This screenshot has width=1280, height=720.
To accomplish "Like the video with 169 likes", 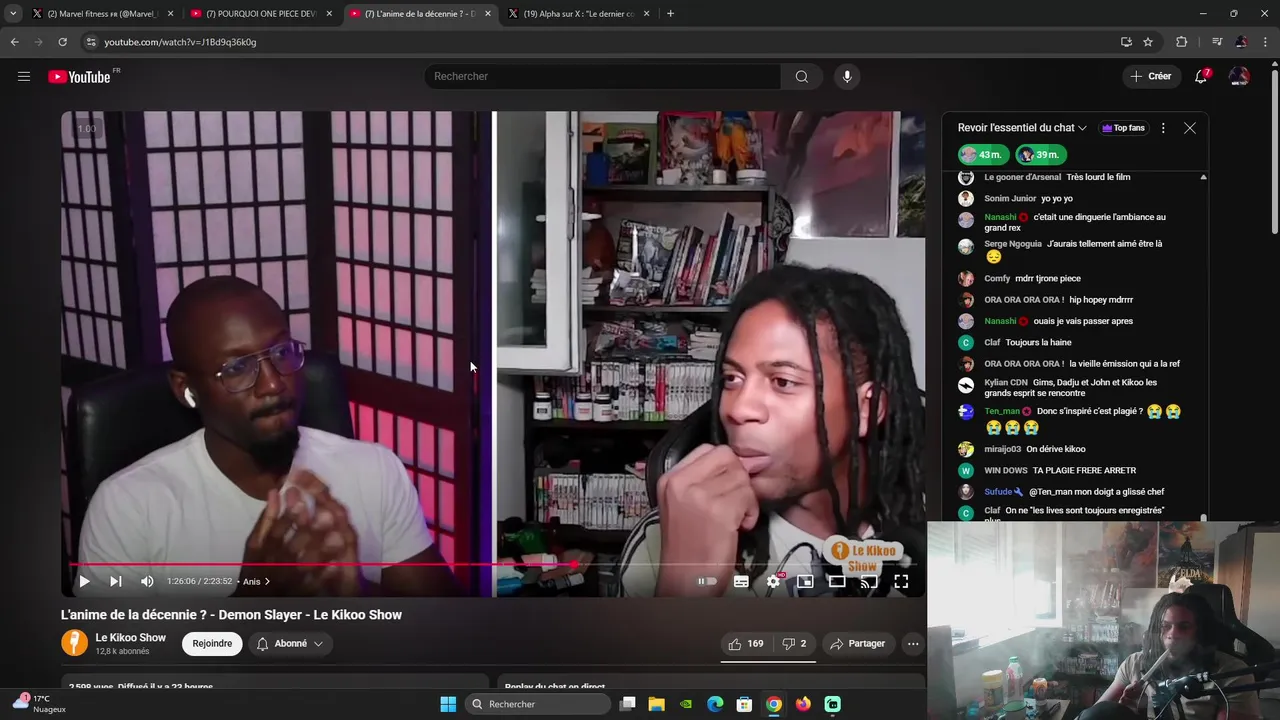I will coord(746,644).
